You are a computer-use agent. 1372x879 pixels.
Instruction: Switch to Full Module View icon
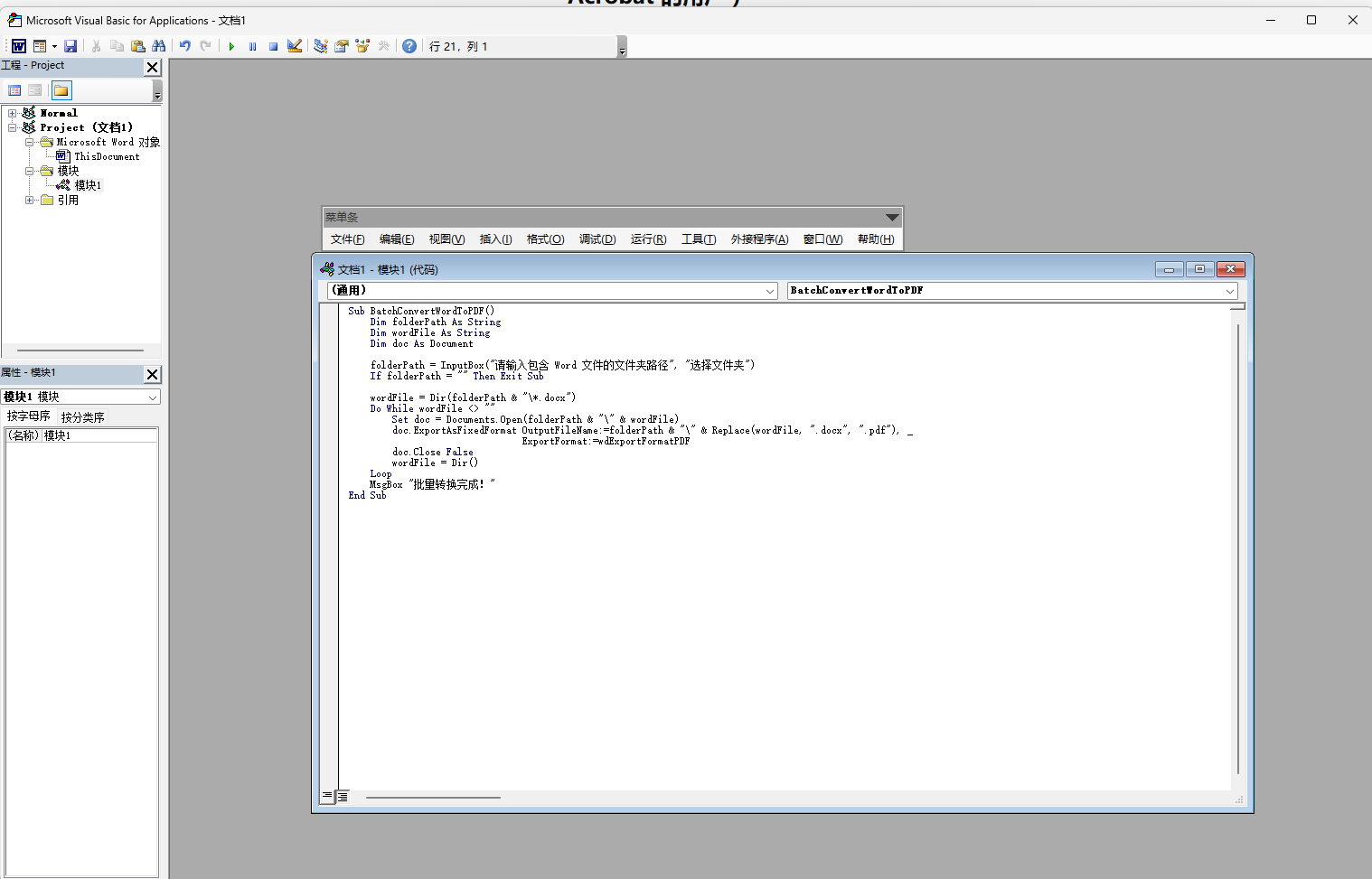coord(343,797)
